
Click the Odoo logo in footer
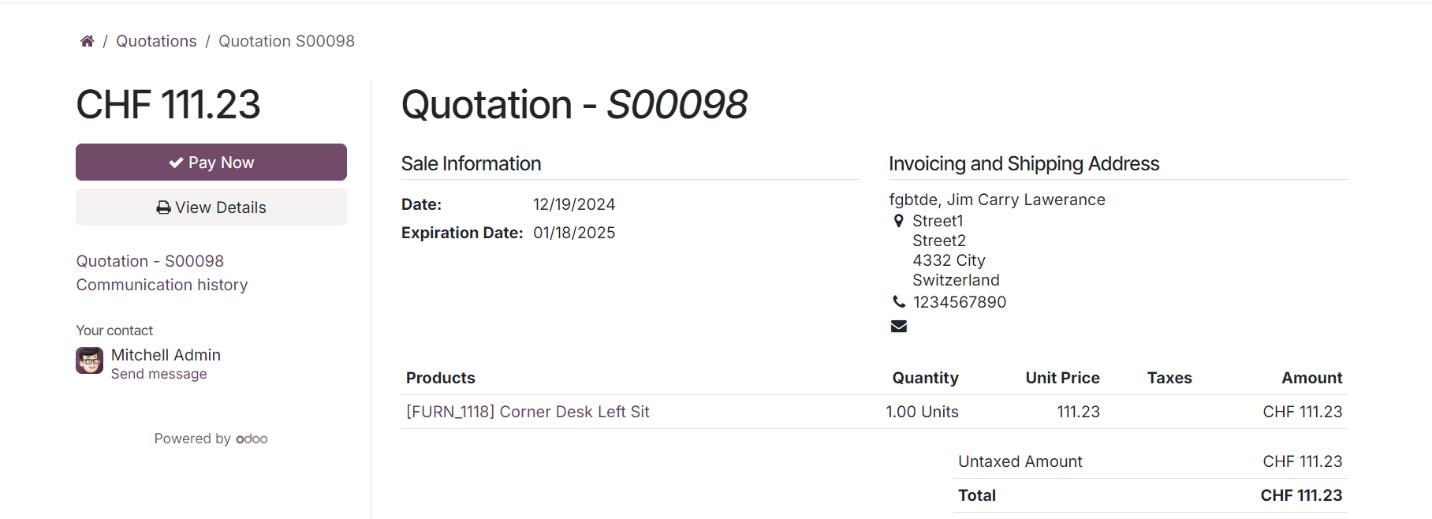tap(252, 439)
